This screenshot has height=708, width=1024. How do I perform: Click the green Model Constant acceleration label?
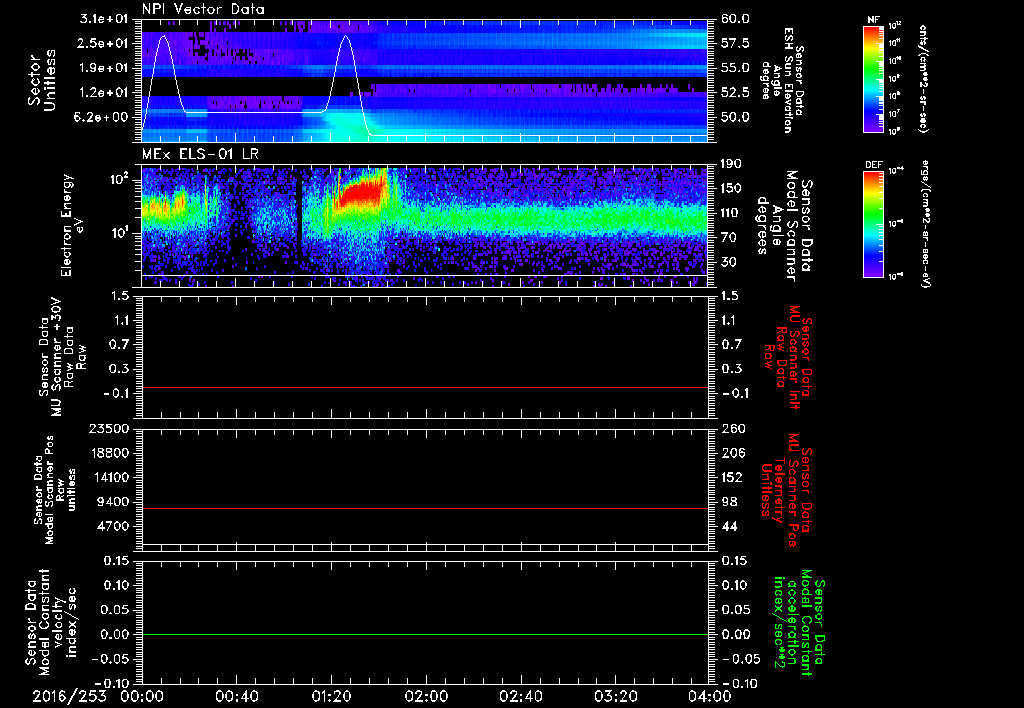pos(799,624)
